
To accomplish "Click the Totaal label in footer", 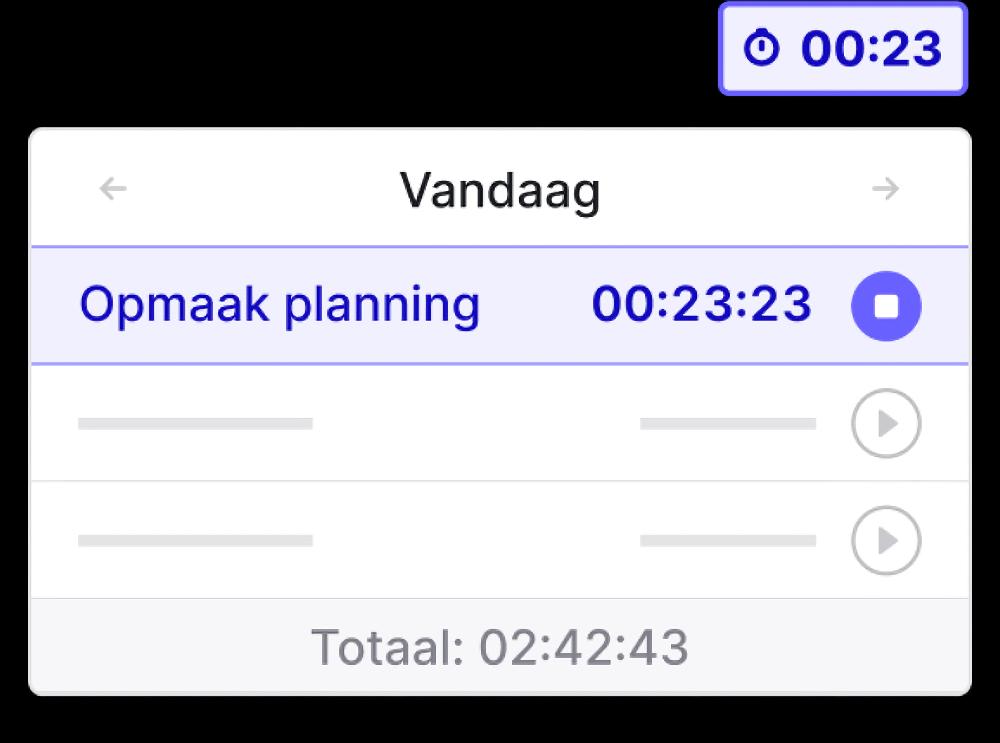I will tap(387, 648).
